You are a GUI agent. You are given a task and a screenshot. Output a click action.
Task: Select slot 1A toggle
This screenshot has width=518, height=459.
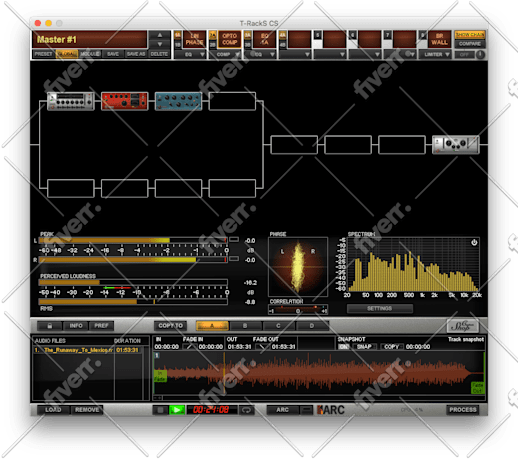(178, 35)
